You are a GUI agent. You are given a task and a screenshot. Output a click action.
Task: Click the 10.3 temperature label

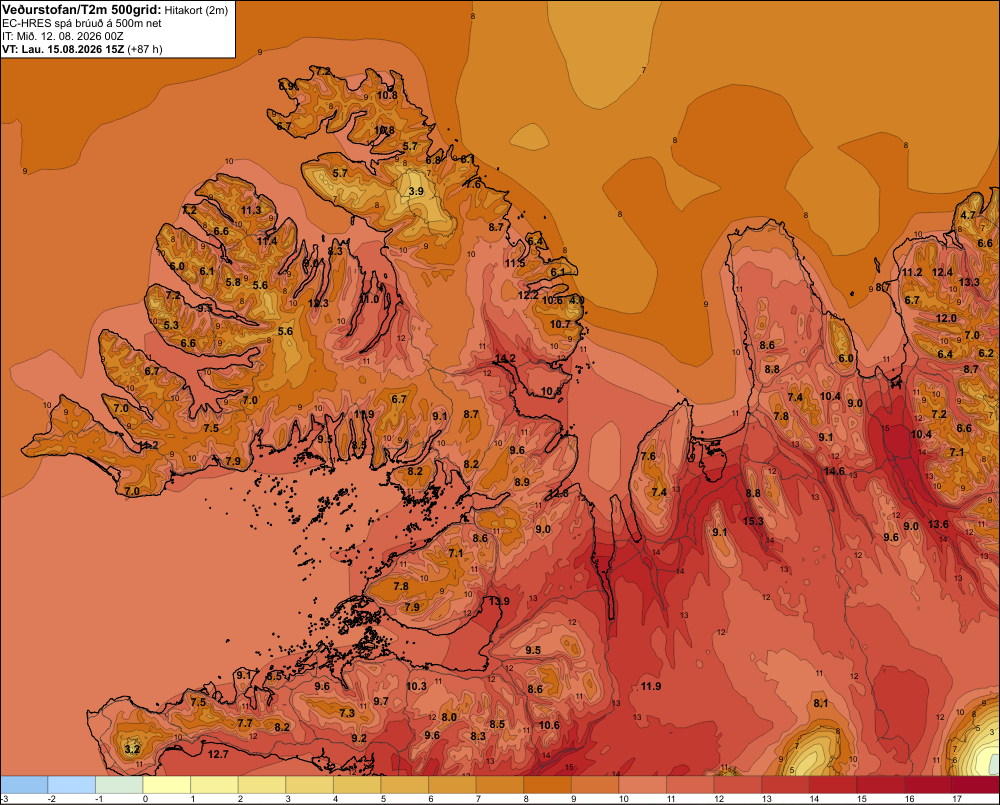(416, 686)
